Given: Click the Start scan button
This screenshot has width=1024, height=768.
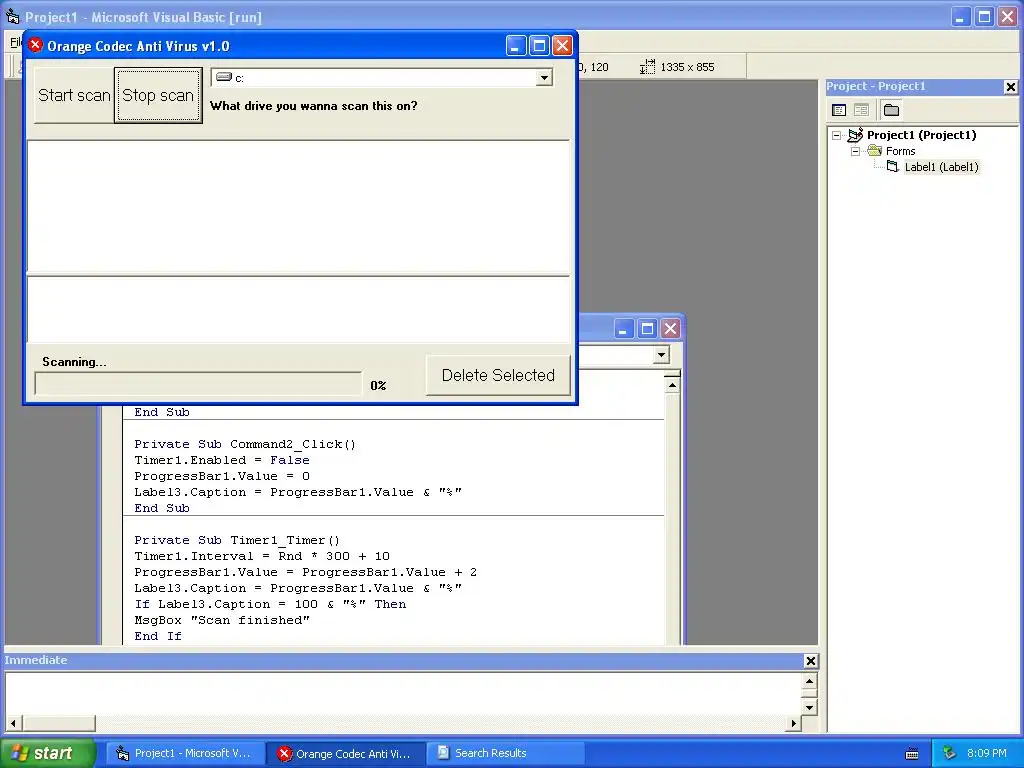Looking at the screenshot, I should (x=74, y=95).
